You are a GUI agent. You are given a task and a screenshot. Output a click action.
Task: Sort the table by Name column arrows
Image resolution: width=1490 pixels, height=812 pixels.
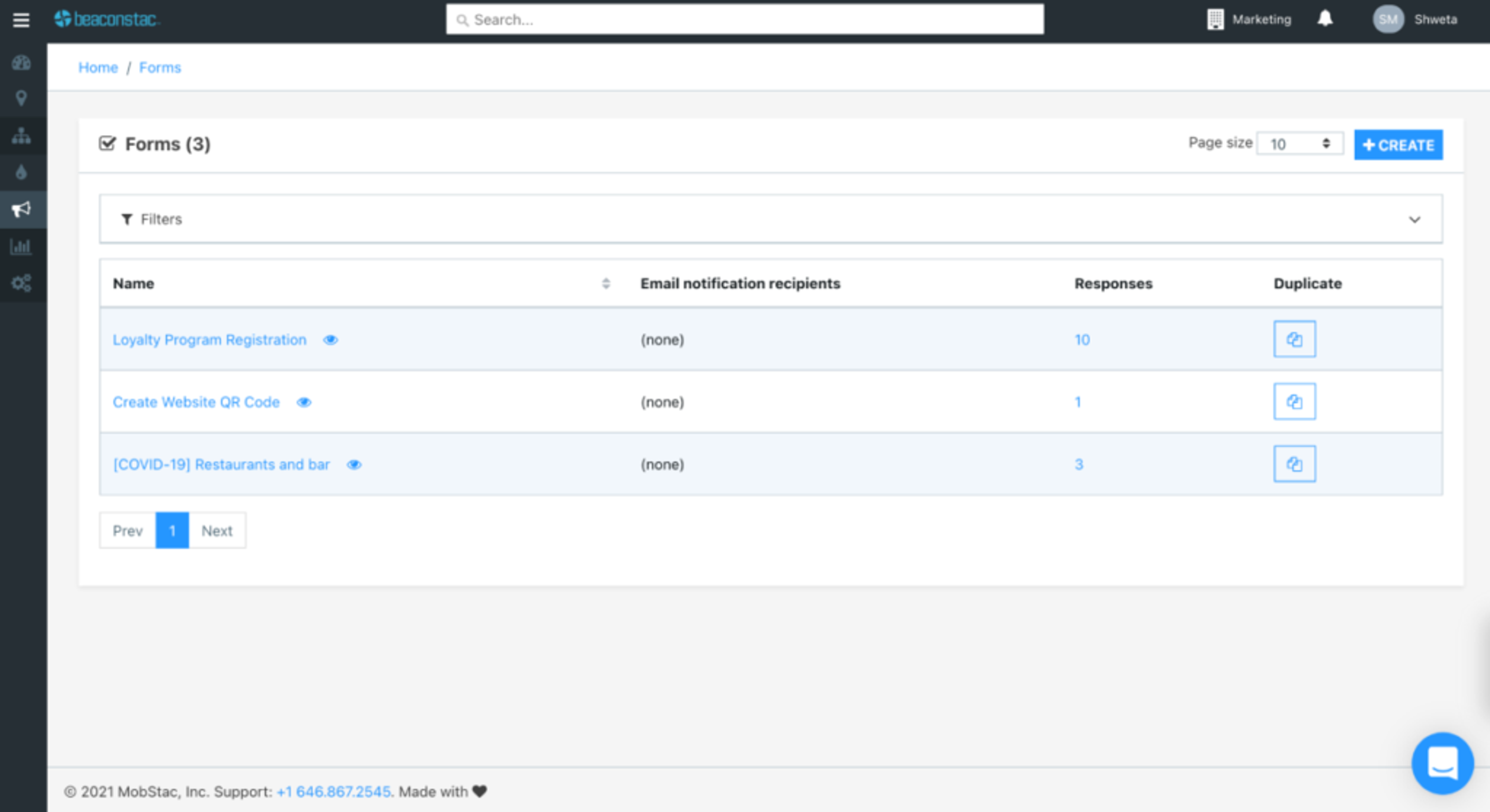[606, 283]
